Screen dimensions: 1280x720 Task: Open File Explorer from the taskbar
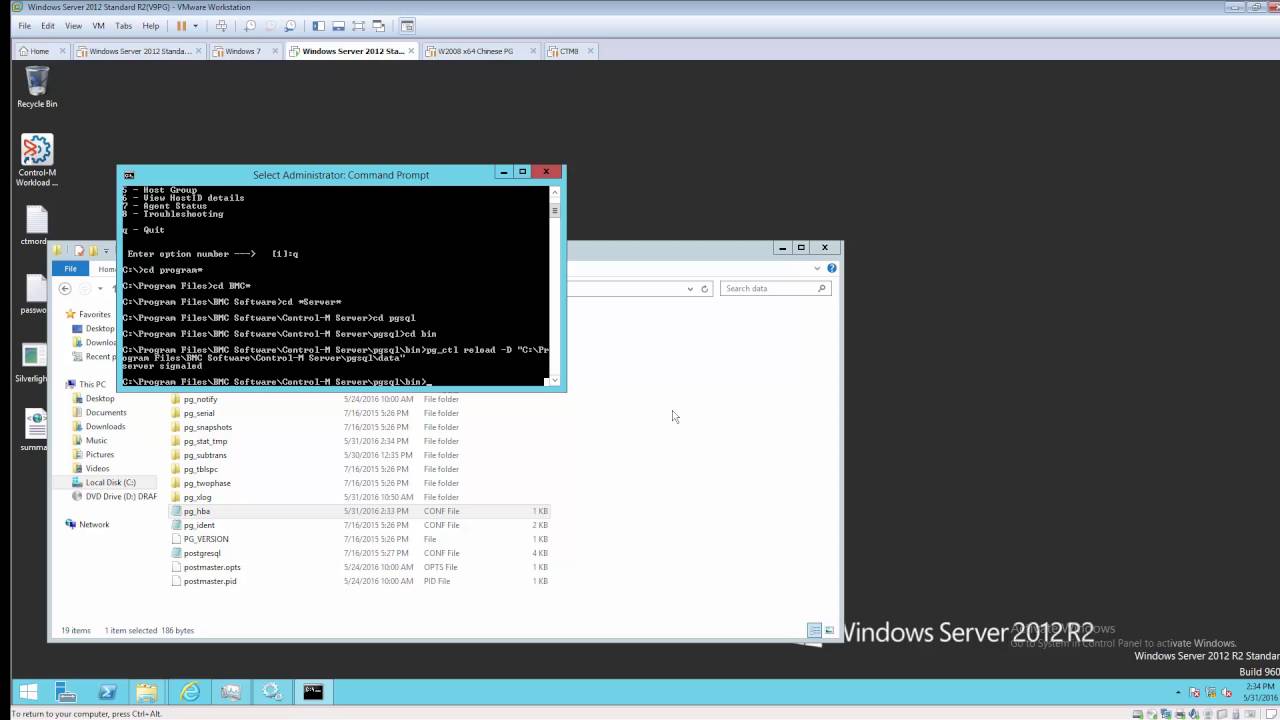tap(147, 692)
